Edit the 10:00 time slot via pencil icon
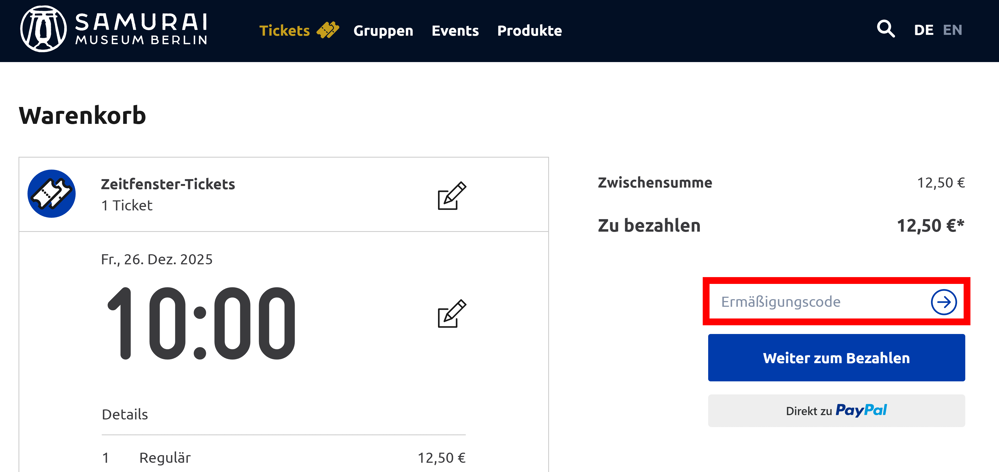The width and height of the screenshot is (999, 472). coord(452,313)
